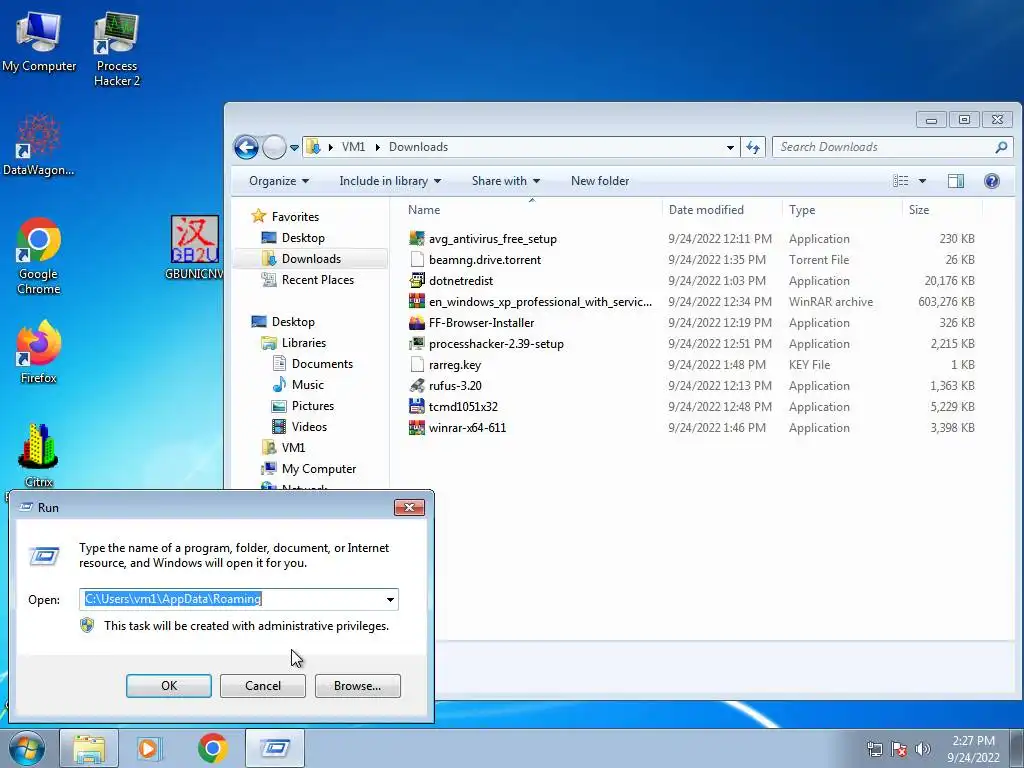The height and width of the screenshot is (768, 1024).
Task: Refresh the Downloads folder view
Action: point(753,147)
